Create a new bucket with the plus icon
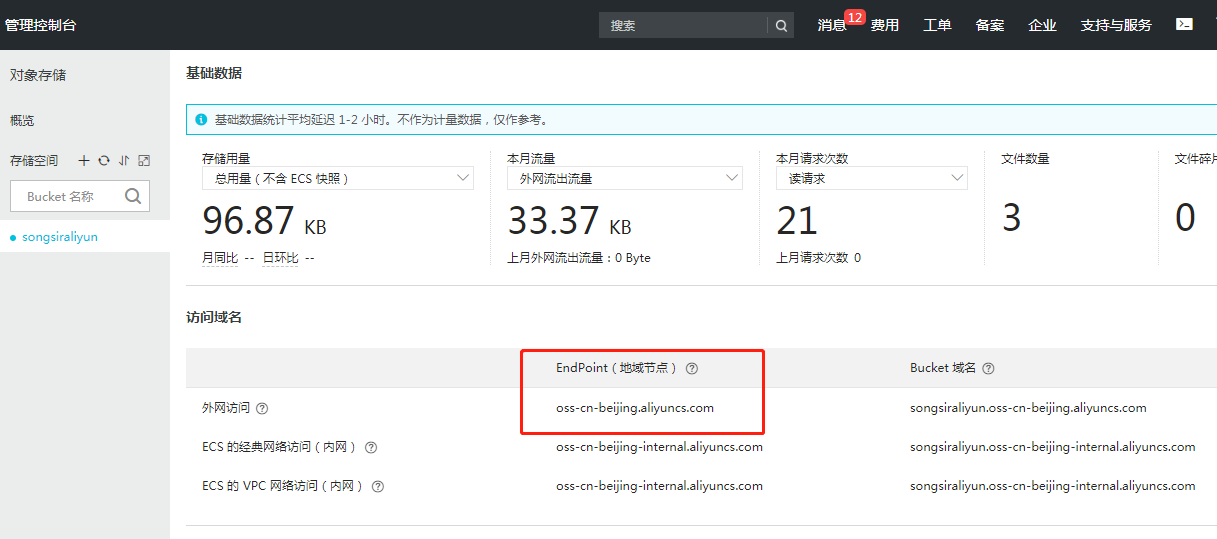This screenshot has width=1217, height=539. [x=84, y=160]
